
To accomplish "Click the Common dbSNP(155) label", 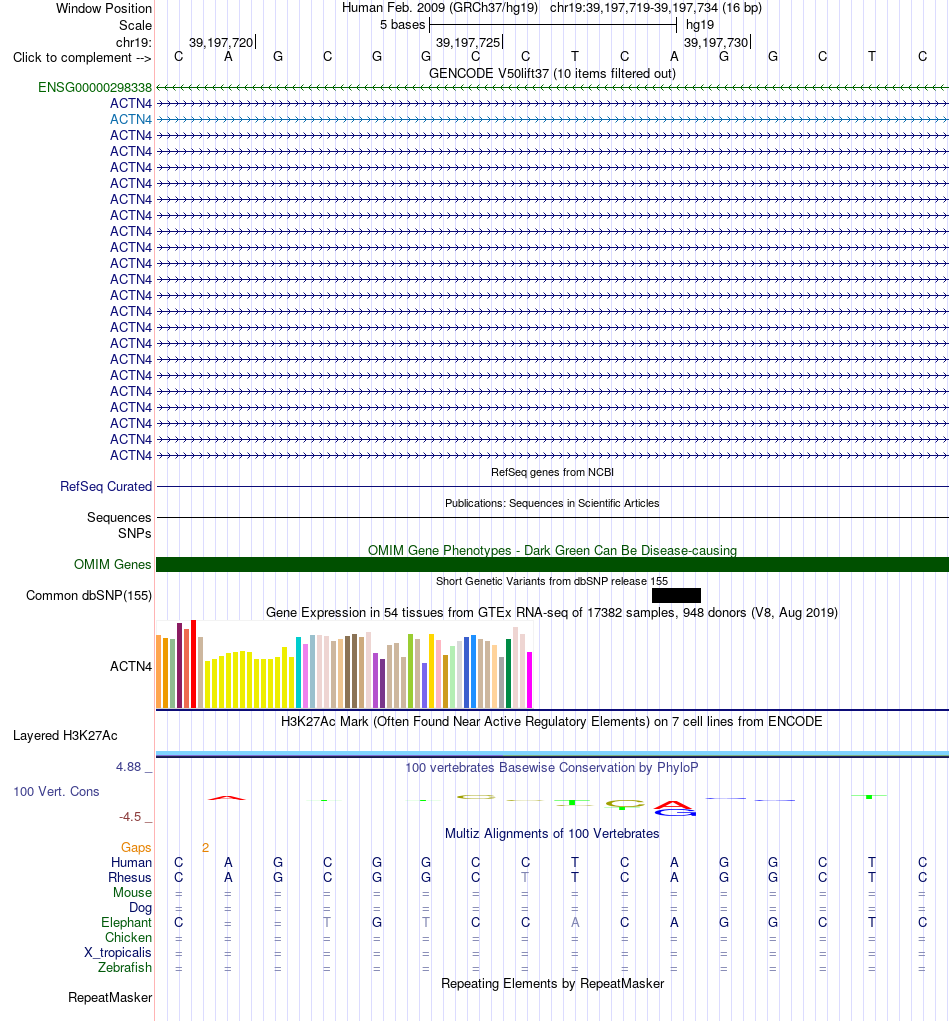I will (x=89, y=596).
